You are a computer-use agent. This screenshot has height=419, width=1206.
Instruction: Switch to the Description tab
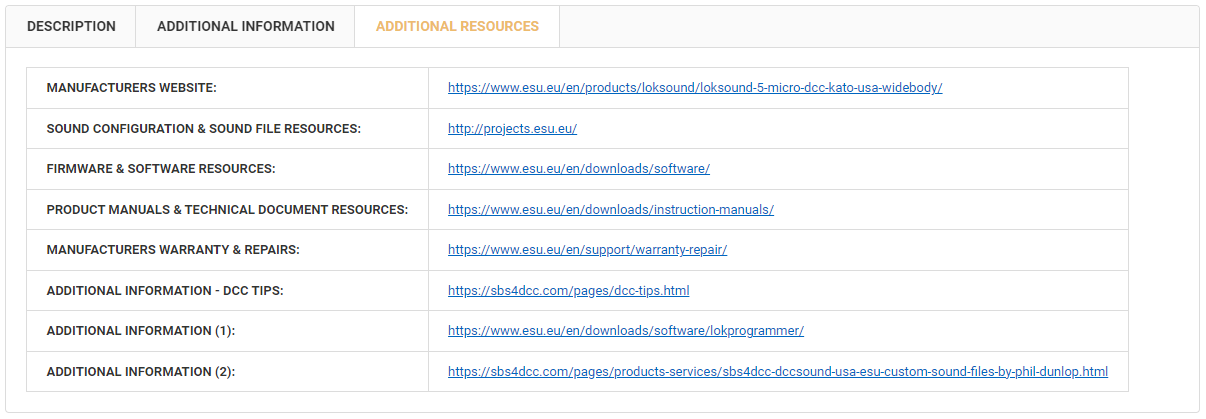(x=71, y=27)
